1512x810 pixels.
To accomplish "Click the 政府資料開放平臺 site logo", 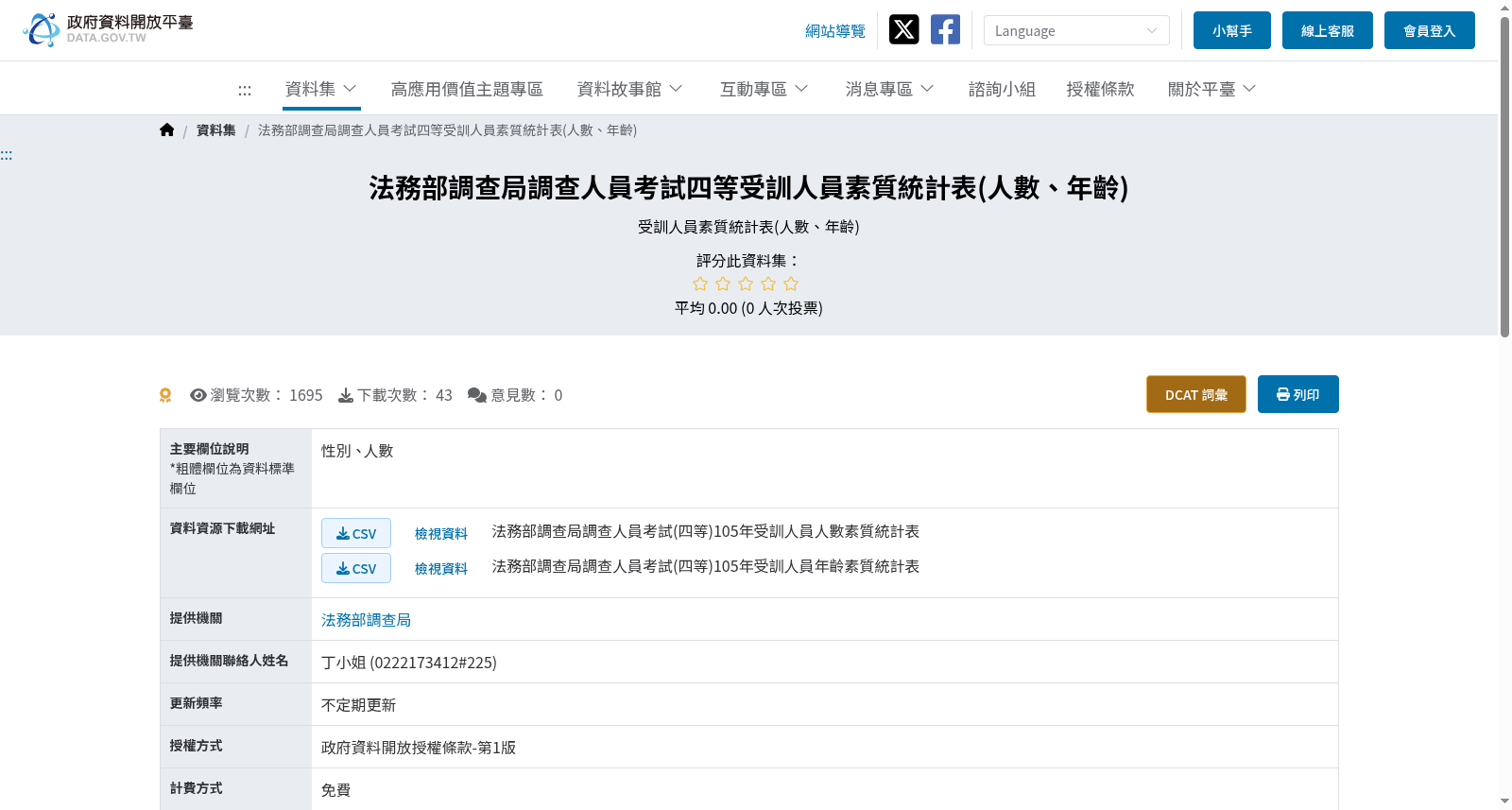I will [108, 29].
